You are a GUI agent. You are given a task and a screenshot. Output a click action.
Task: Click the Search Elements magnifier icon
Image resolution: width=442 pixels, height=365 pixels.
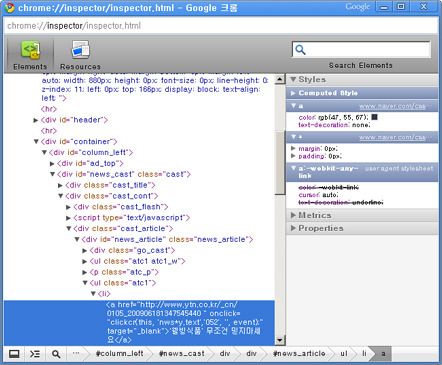click(300, 50)
